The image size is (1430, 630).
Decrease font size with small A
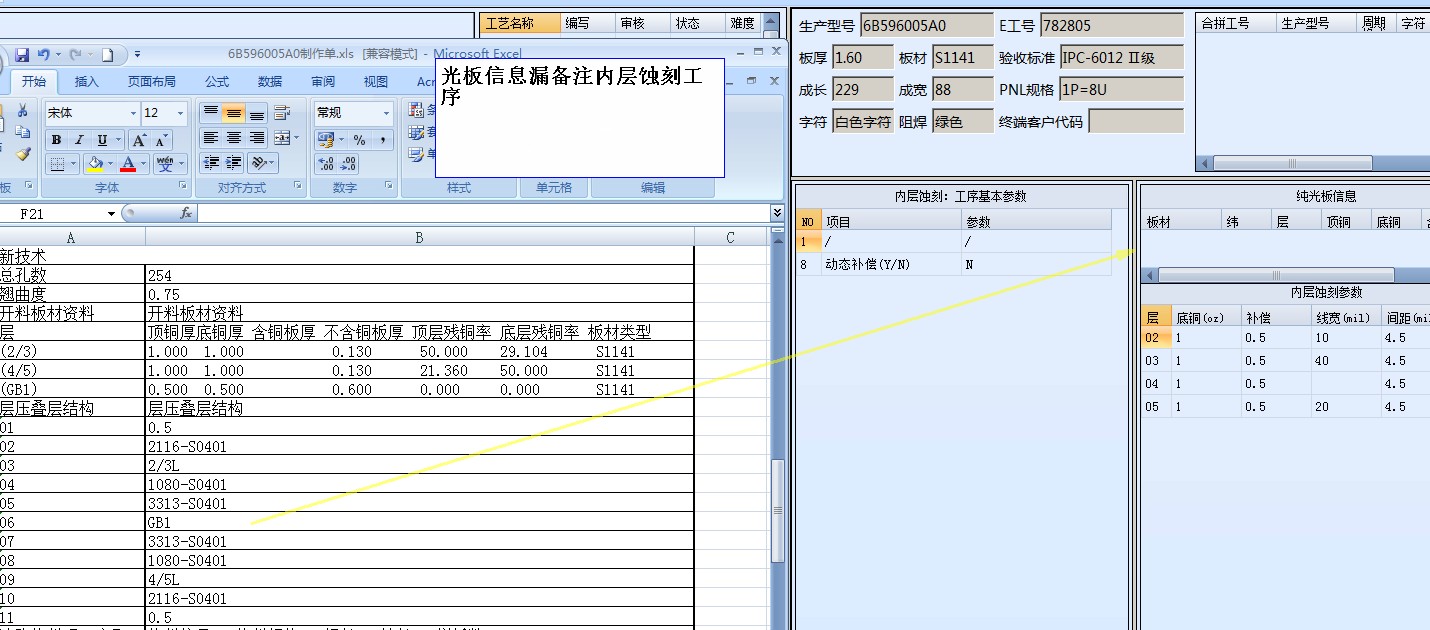161,140
